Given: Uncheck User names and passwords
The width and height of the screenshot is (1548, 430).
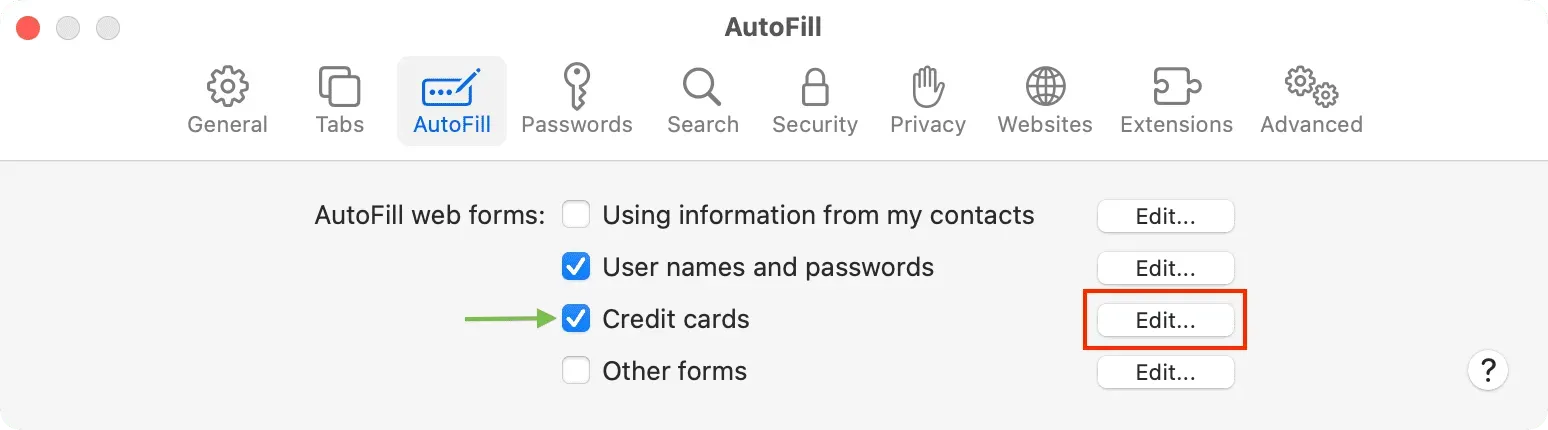Looking at the screenshot, I should click(576, 267).
